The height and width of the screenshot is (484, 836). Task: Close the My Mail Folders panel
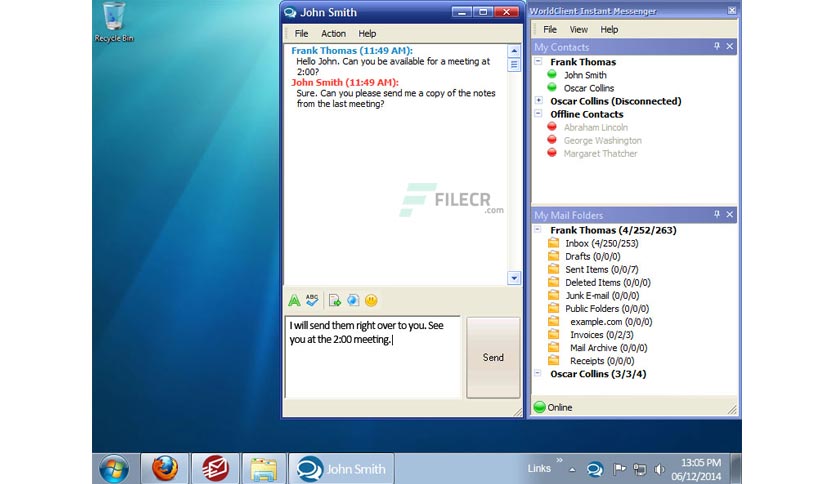click(x=730, y=214)
